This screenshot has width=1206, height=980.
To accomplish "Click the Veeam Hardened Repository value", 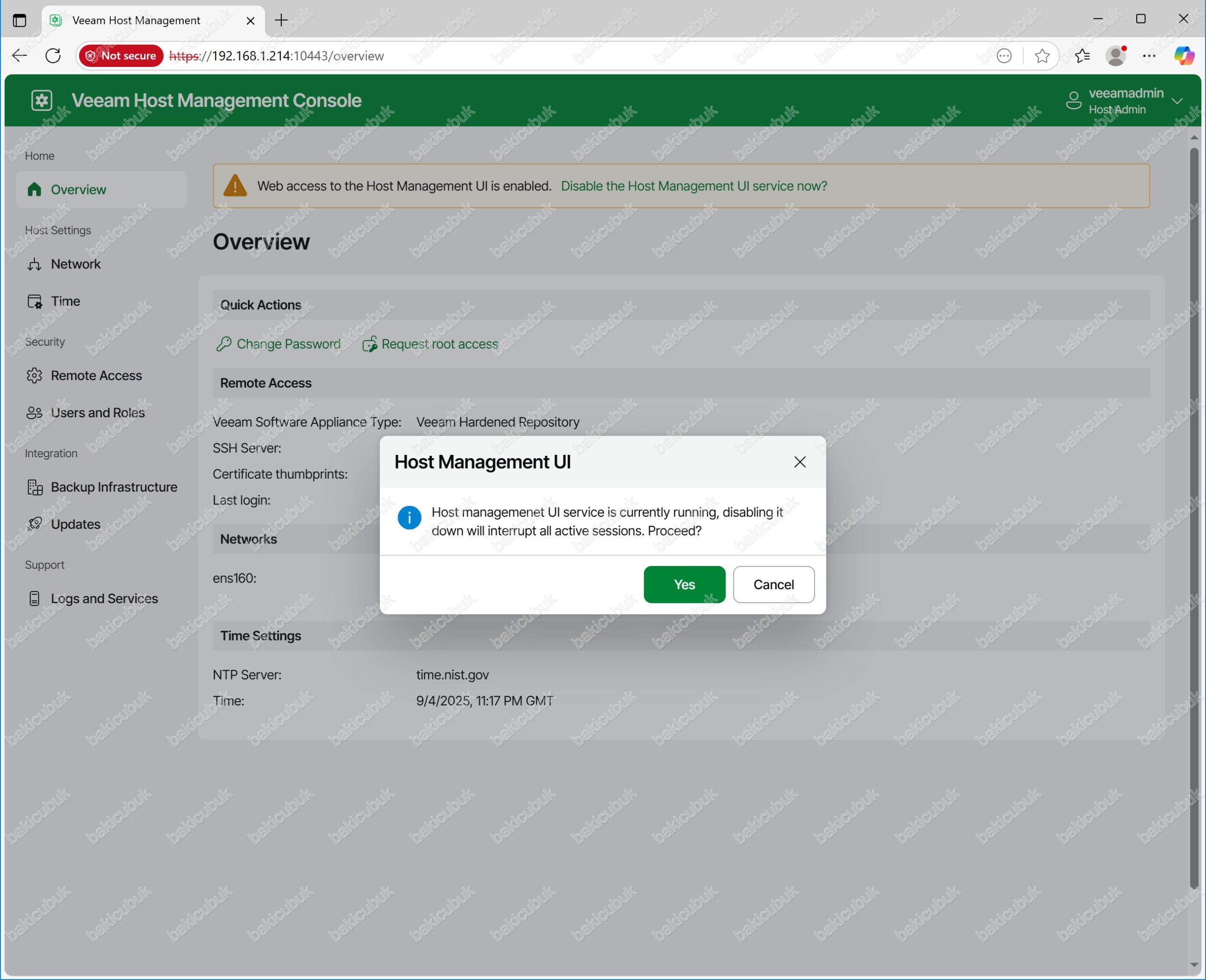I will click(x=498, y=422).
